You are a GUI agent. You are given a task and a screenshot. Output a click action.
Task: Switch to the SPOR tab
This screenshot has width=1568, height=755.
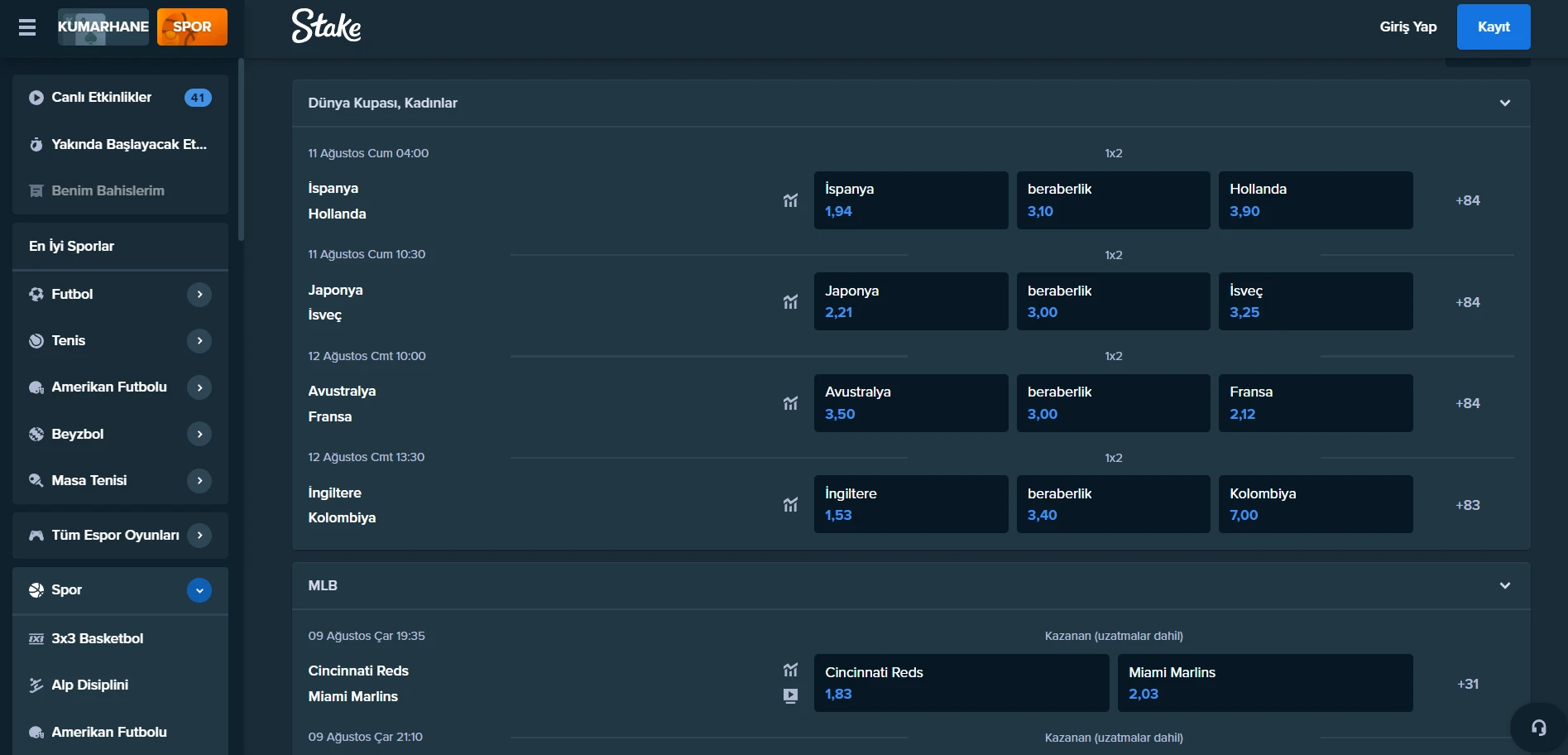(192, 26)
